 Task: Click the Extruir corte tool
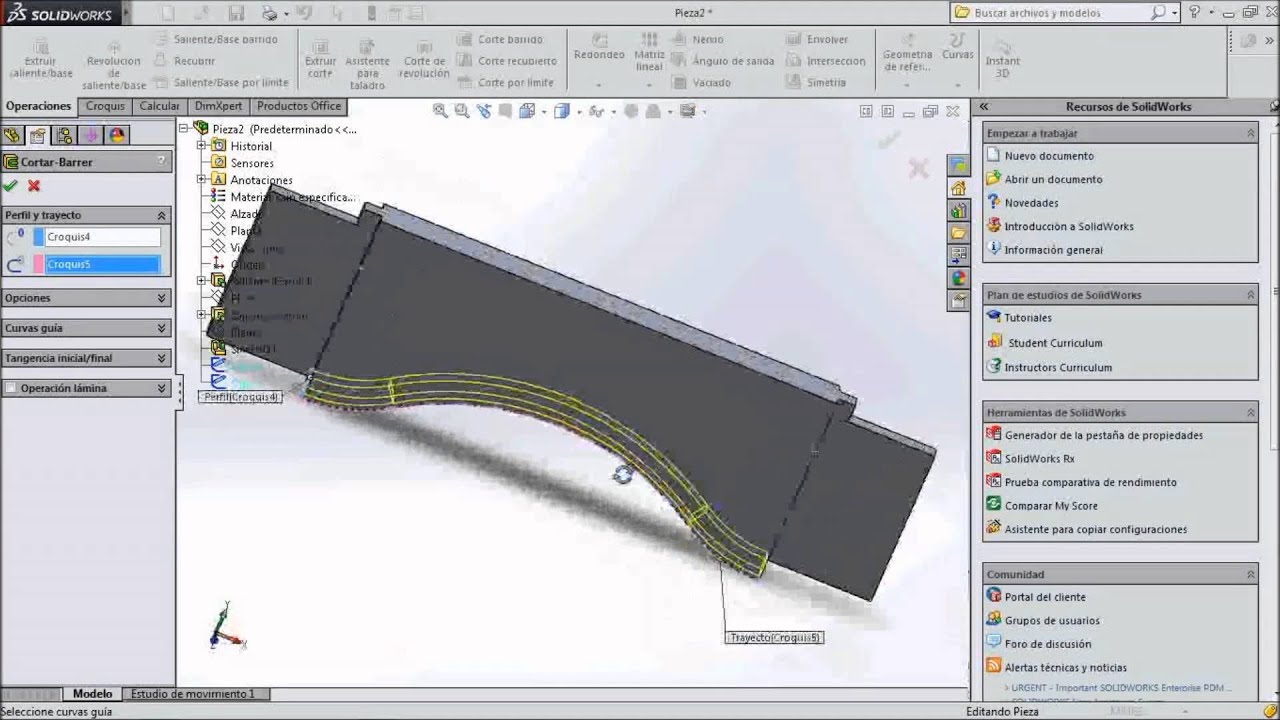pyautogui.click(x=320, y=59)
